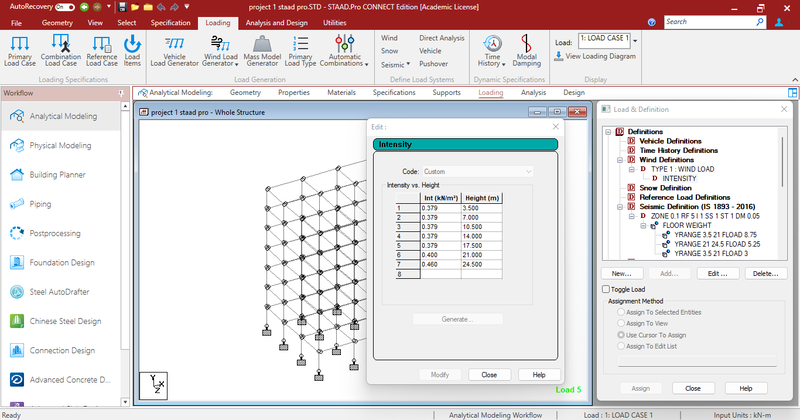Click the New... button

[x=621, y=274]
